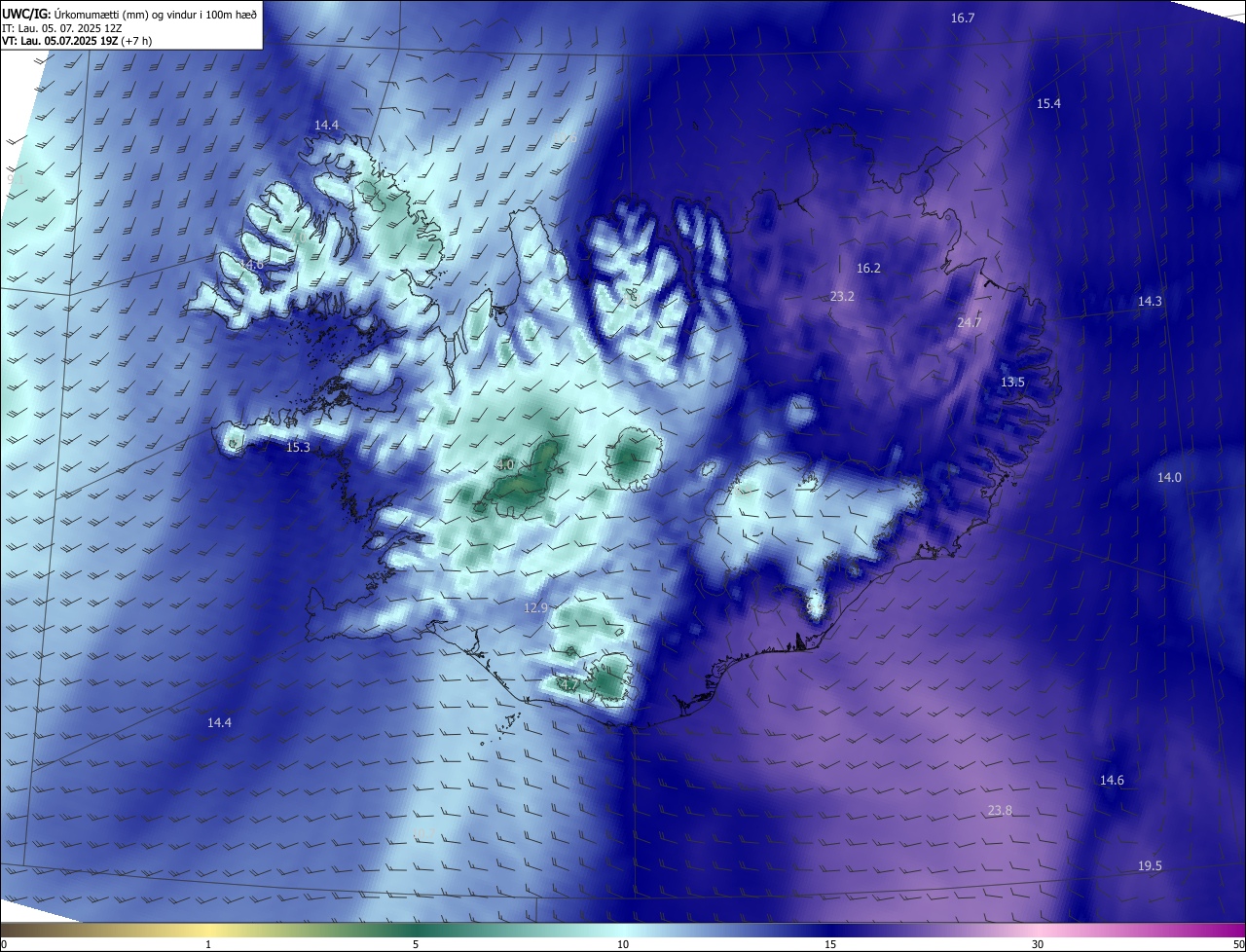Click the 23.8 value on the map
Image resolution: width=1246 pixels, height=952 pixels.
point(1000,810)
